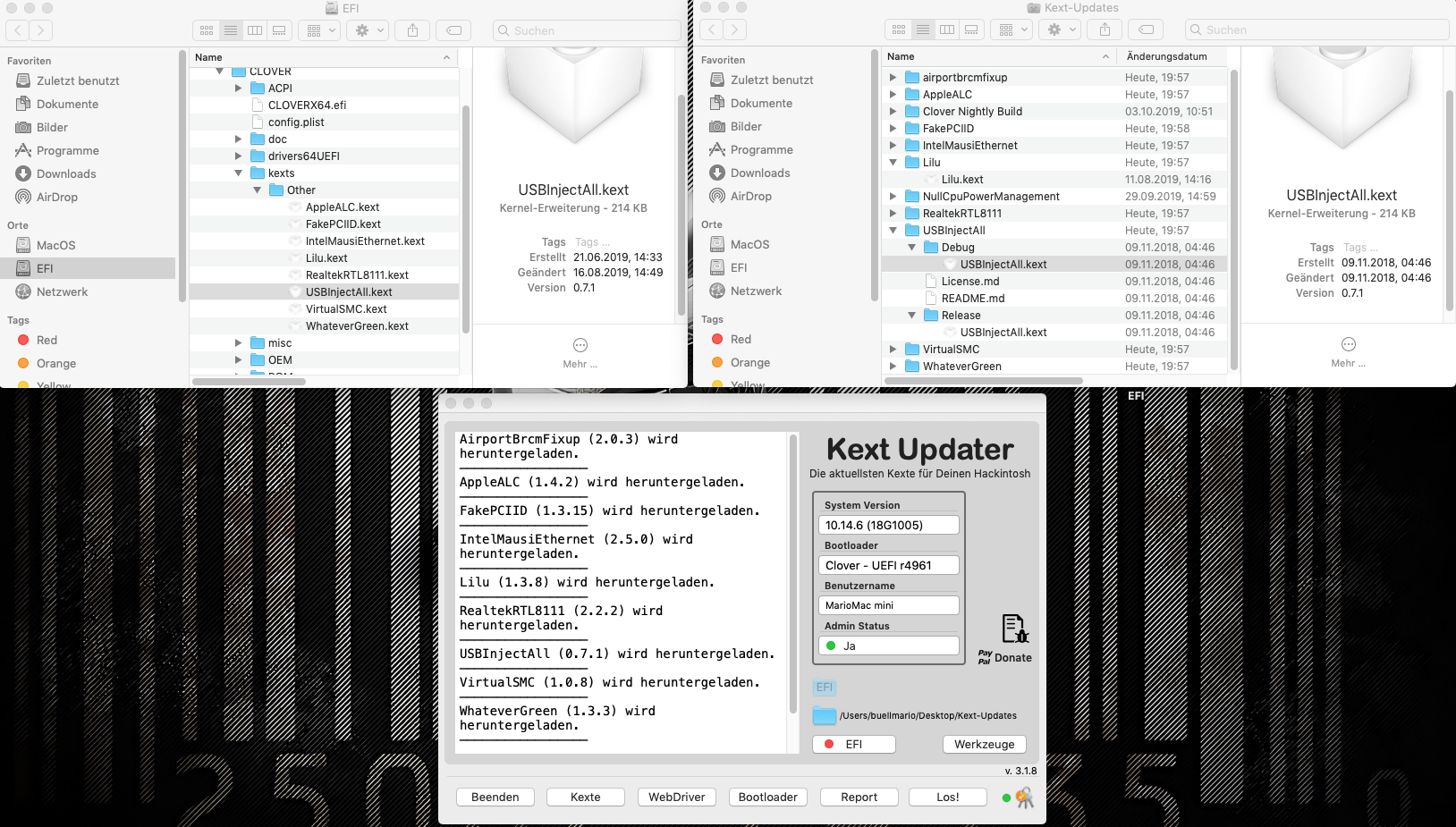Click the share icon in Kext-Updates window
1456x827 pixels.
[x=1105, y=30]
